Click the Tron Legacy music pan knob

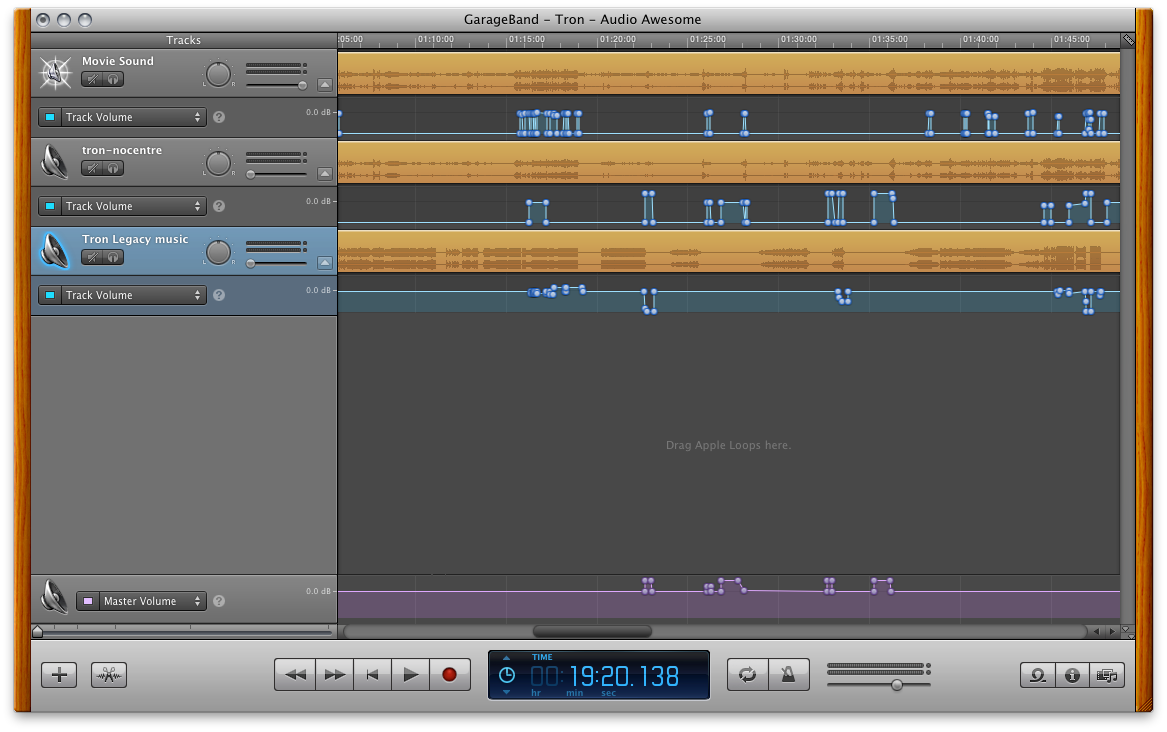[218, 252]
